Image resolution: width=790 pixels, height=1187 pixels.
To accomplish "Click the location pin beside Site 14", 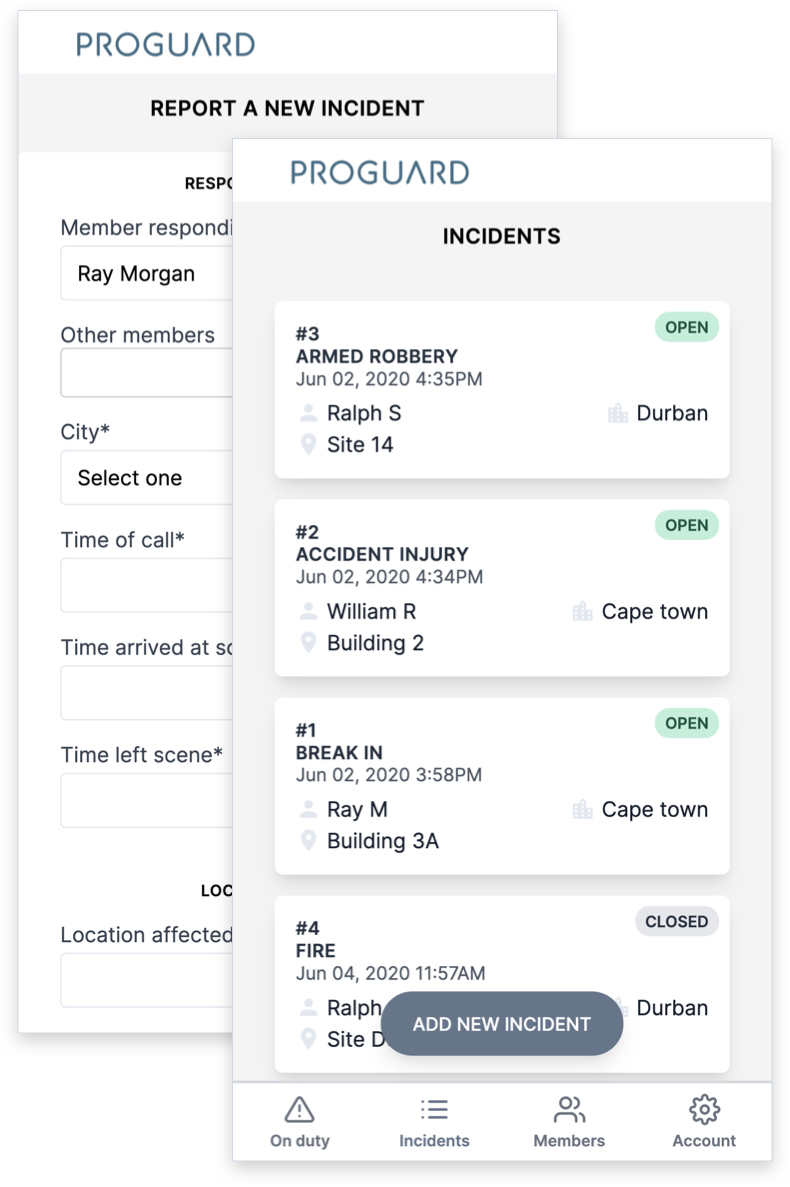I will [x=308, y=444].
